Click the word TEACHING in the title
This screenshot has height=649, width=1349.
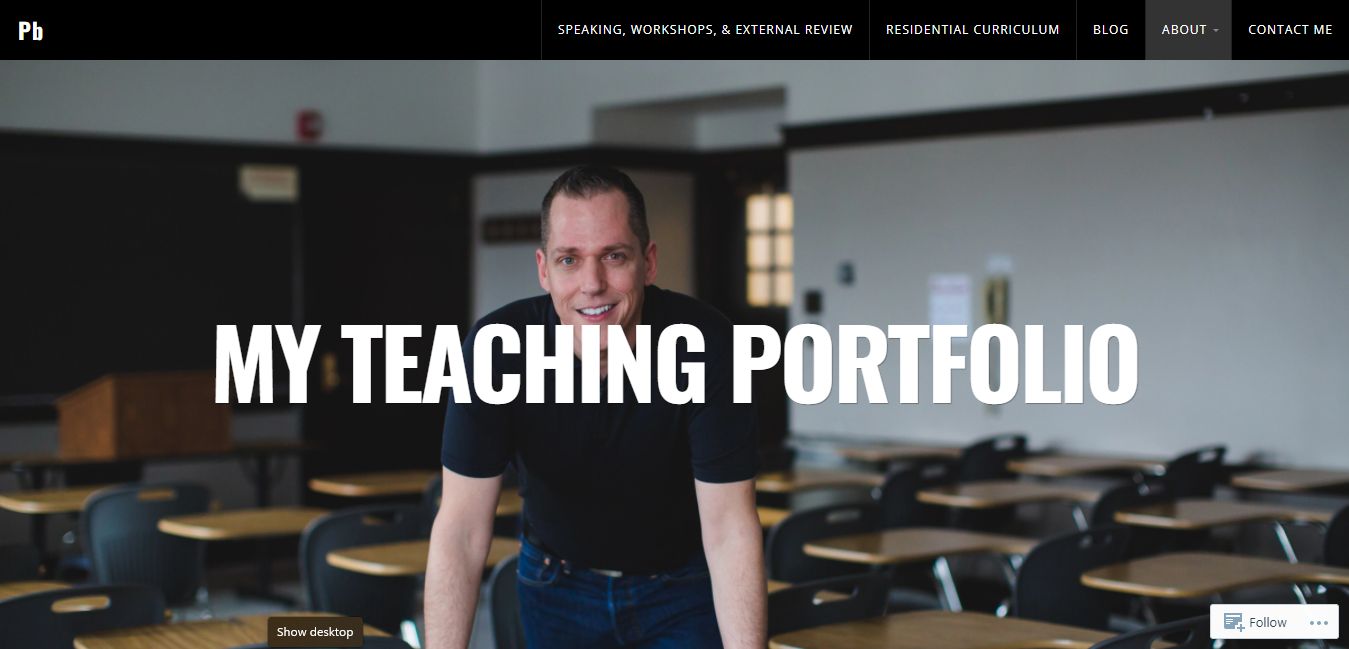point(524,362)
